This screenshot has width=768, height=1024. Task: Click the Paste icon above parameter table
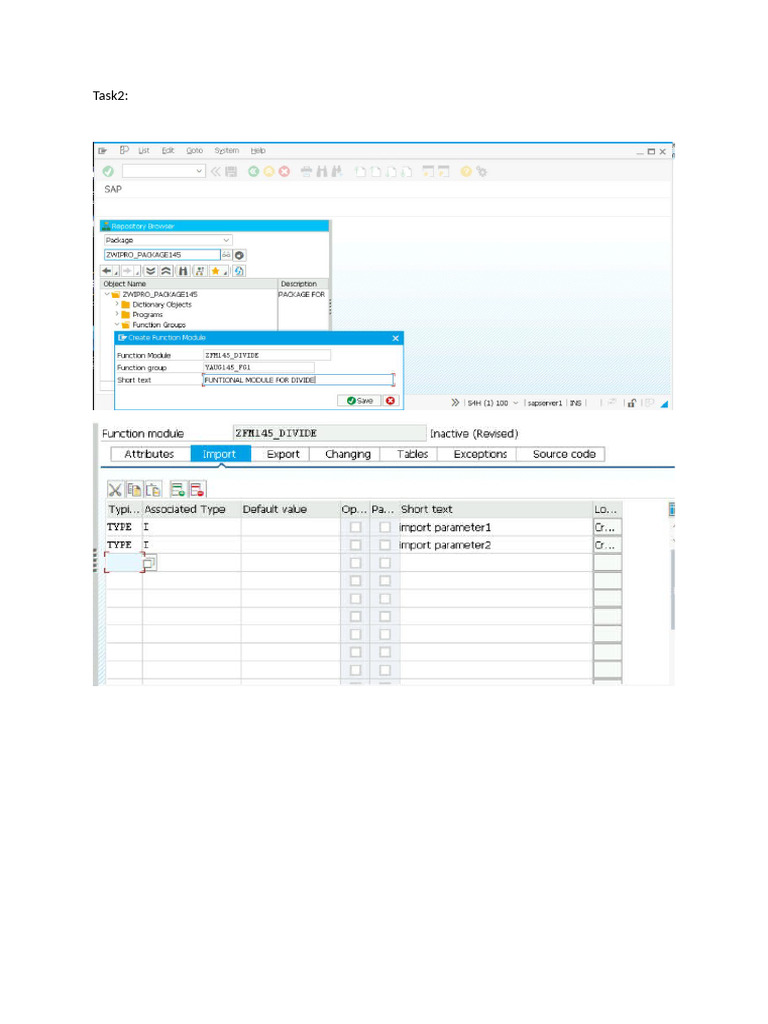click(x=153, y=489)
